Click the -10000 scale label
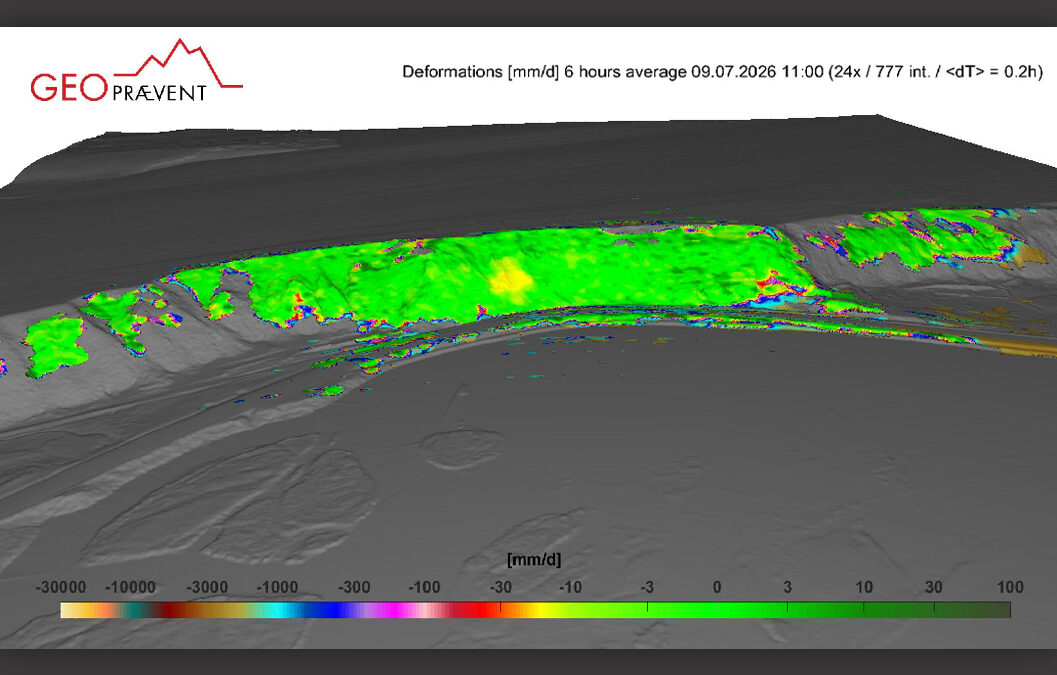Screen dimensions: 1057x675 tap(131, 587)
